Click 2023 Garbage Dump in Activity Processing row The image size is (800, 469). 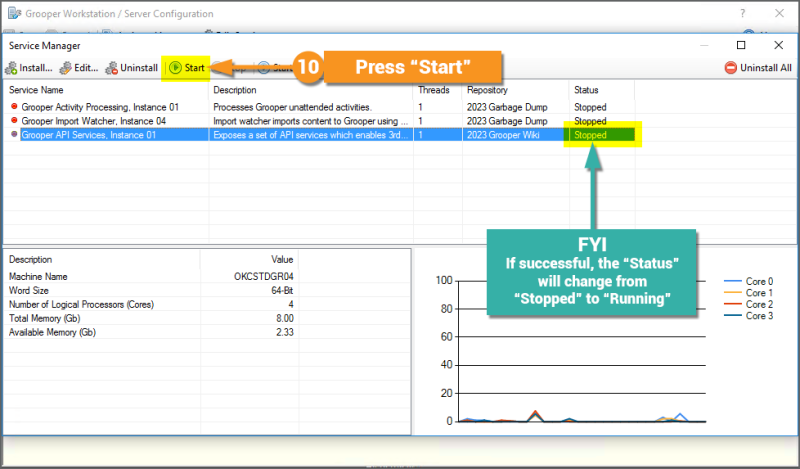[x=507, y=107]
